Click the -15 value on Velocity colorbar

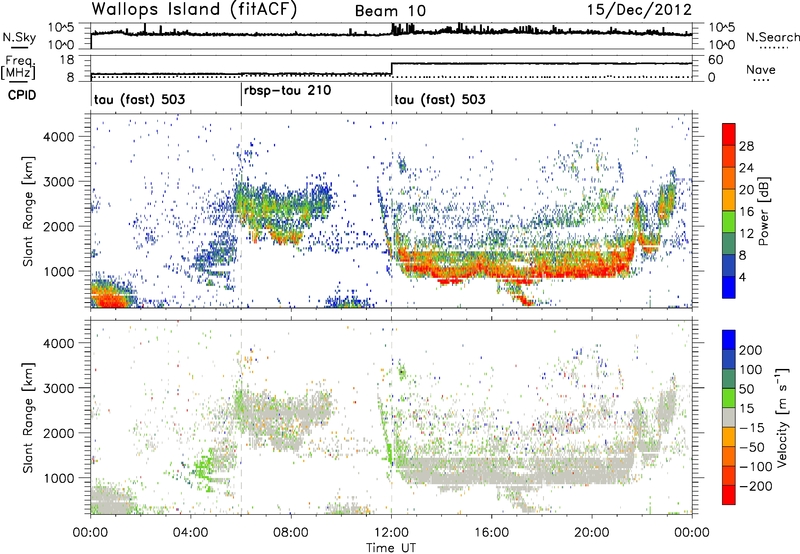(x=752, y=428)
